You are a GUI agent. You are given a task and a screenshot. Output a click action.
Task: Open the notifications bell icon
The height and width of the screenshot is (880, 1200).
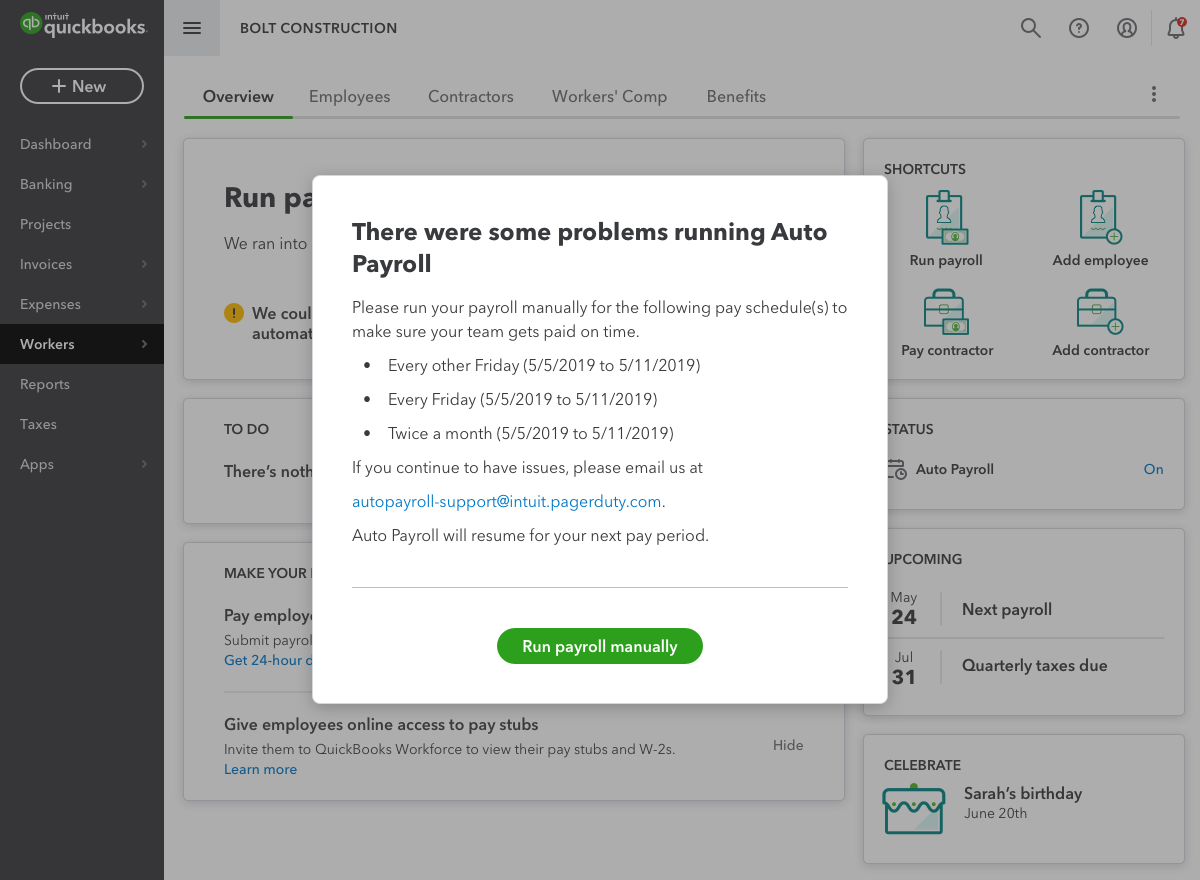click(x=1176, y=28)
